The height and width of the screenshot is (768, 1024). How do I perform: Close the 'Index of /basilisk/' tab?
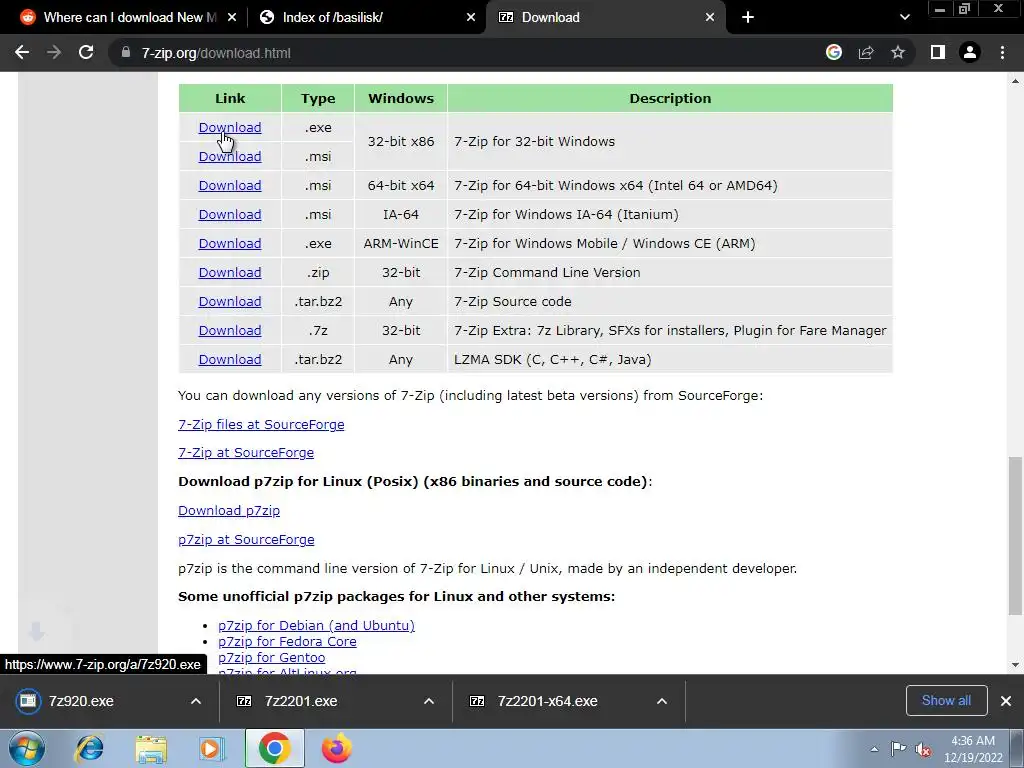(471, 18)
